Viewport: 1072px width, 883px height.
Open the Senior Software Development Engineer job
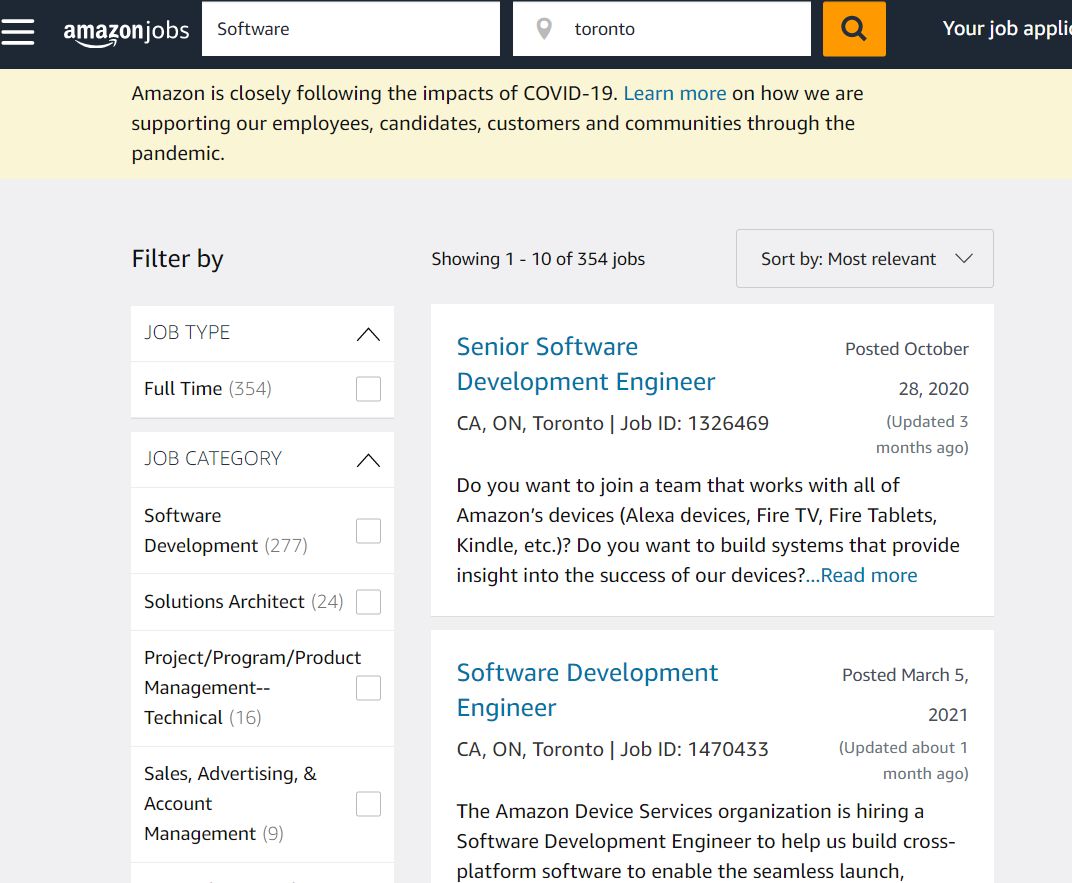click(586, 364)
